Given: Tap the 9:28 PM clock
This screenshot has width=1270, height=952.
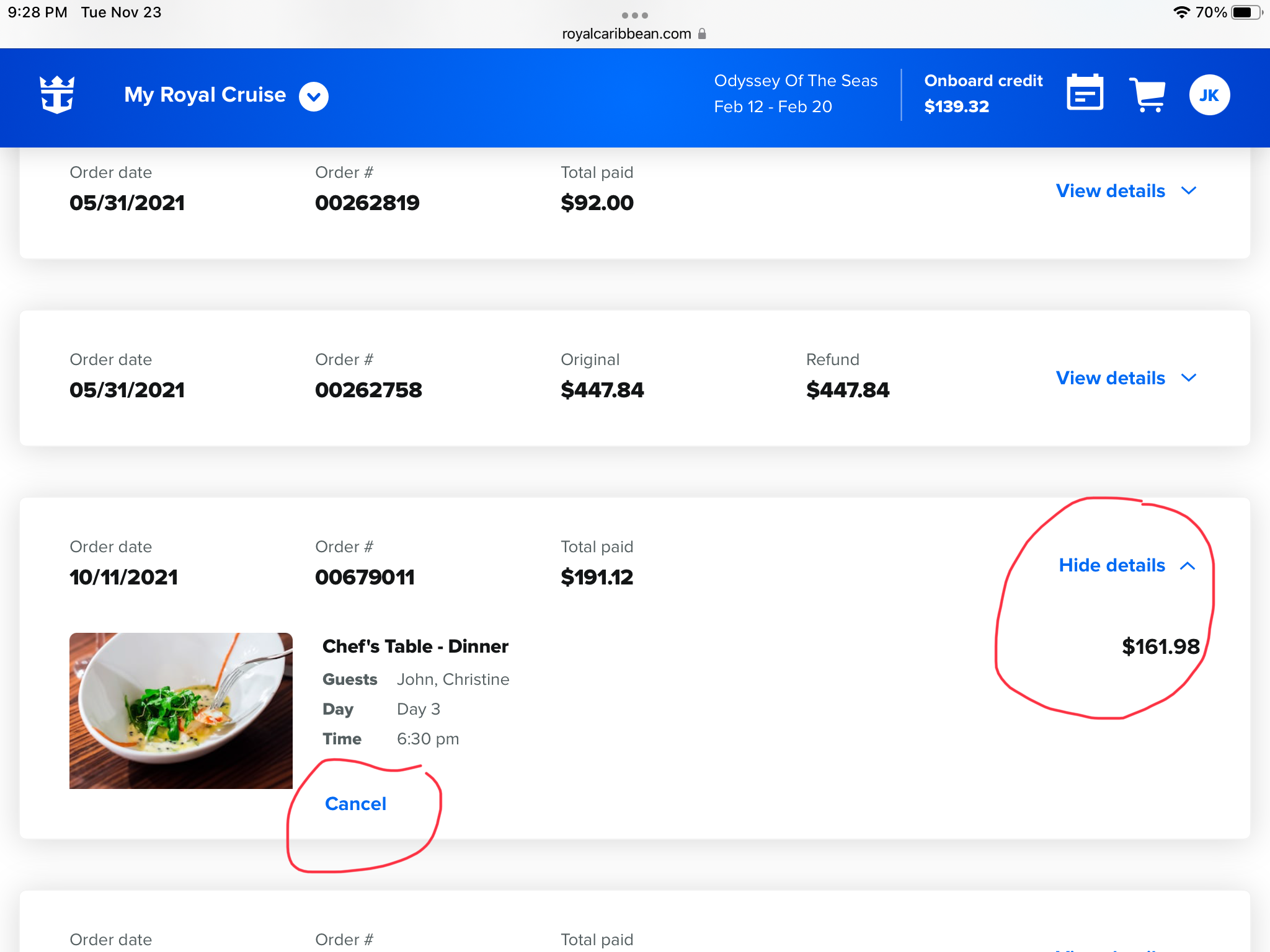Looking at the screenshot, I should [x=37, y=12].
